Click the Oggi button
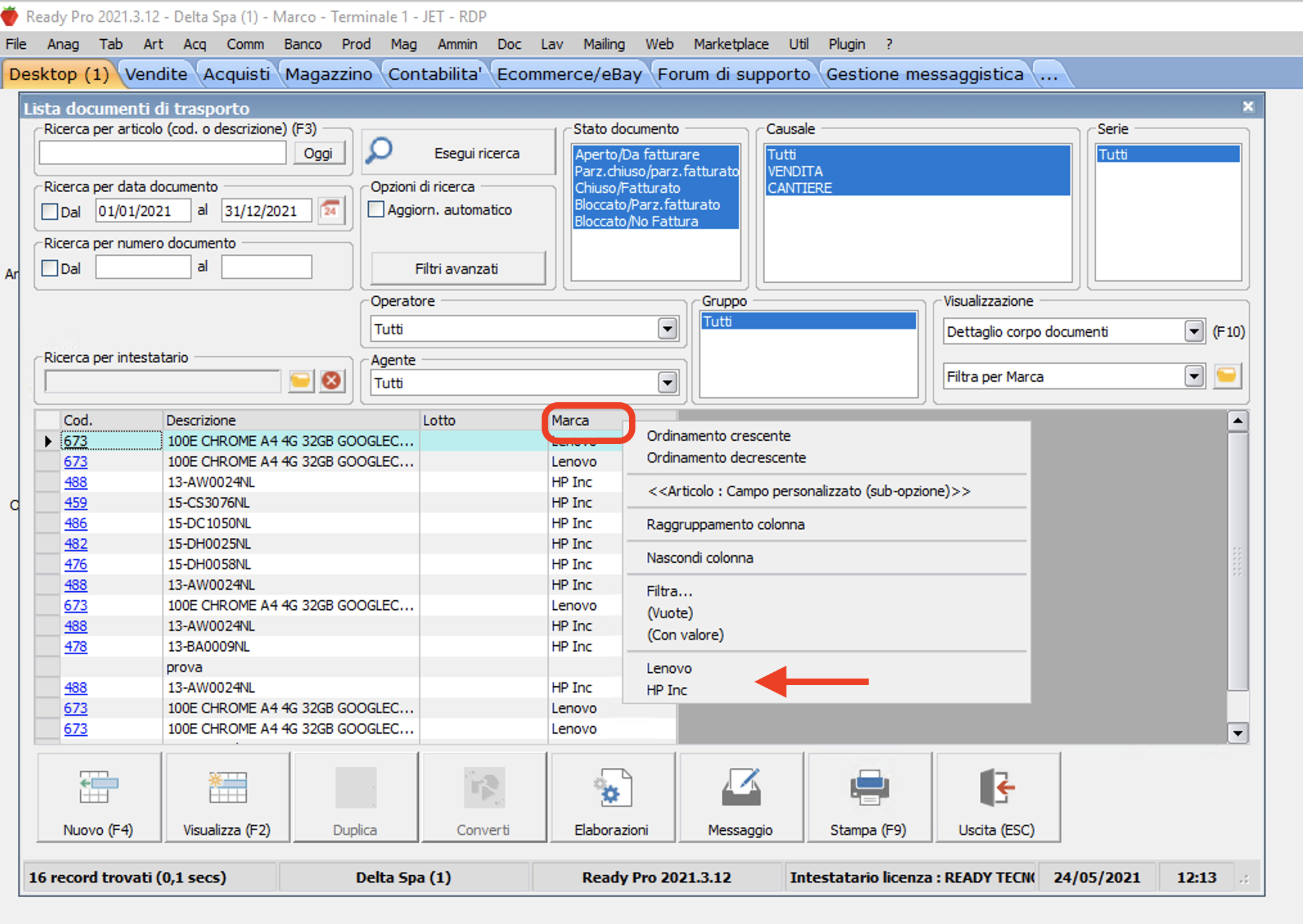The width and height of the screenshot is (1303, 924). click(x=318, y=153)
